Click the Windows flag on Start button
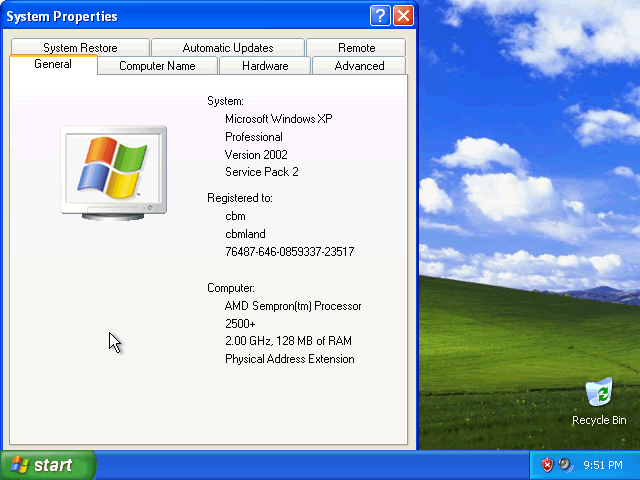 pos(19,465)
